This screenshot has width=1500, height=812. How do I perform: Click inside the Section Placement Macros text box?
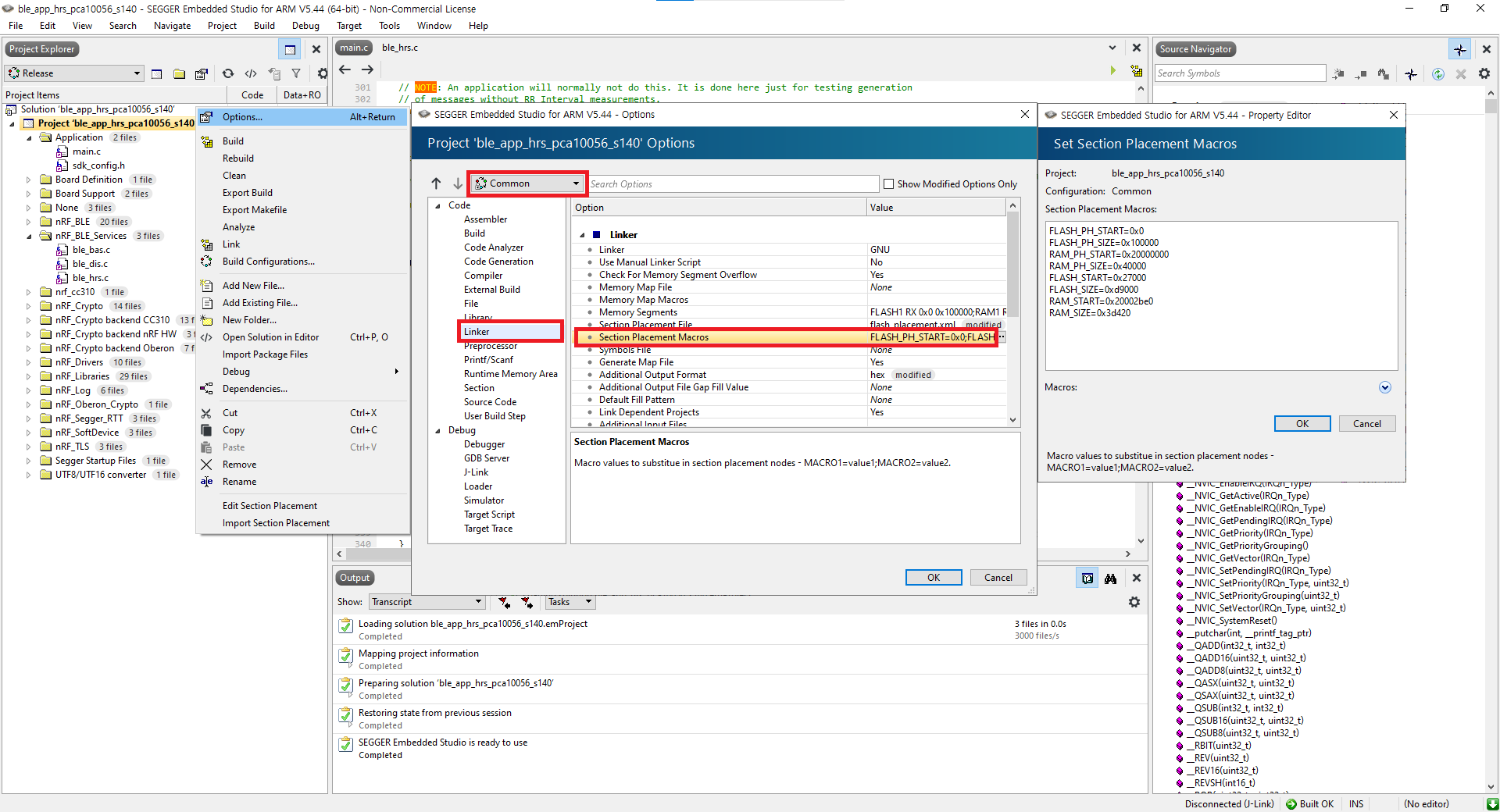[1221, 296]
